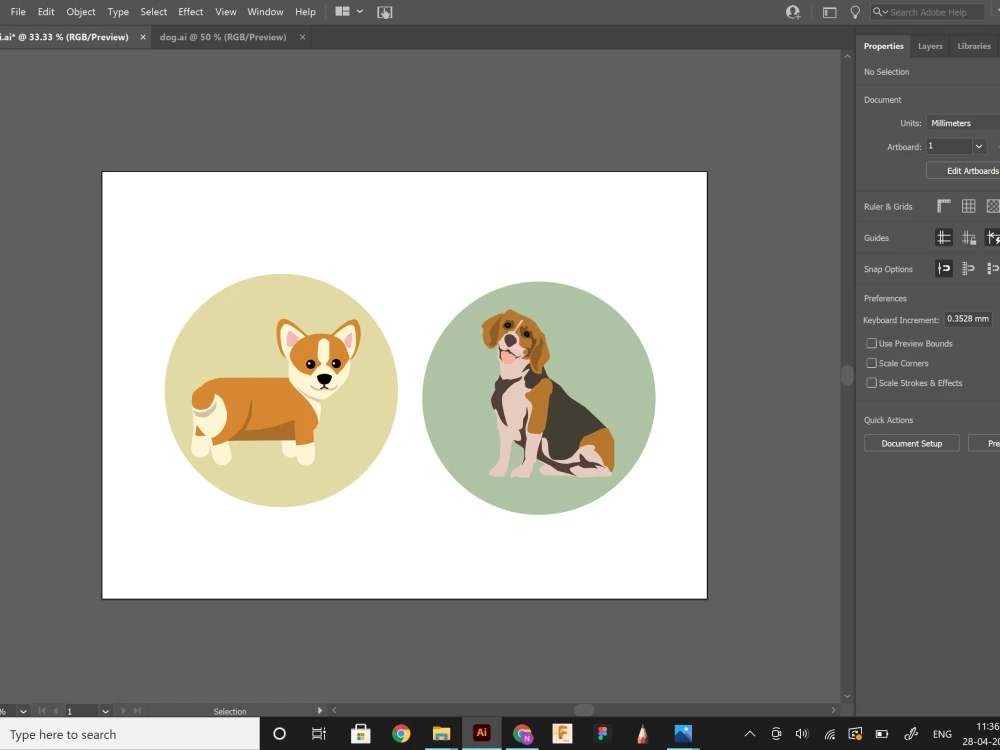The height and width of the screenshot is (750, 1000).
Task: Enable Scale Strokes & Effects checkbox
Action: (x=871, y=383)
